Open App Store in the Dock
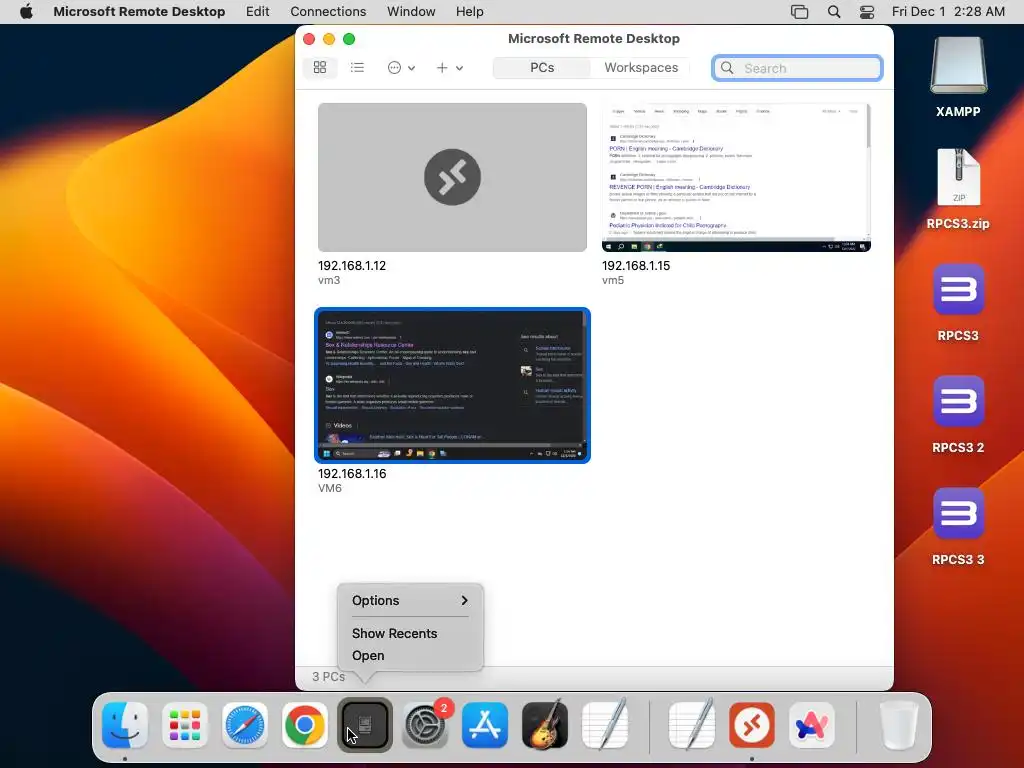The height and width of the screenshot is (768, 1024). coord(485,725)
